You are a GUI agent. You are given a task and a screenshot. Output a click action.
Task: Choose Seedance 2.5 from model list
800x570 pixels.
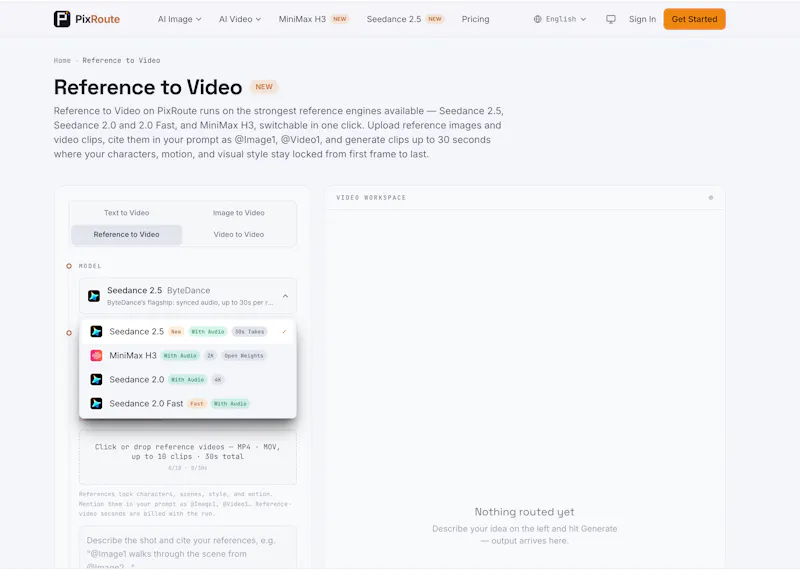coord(188,332)
